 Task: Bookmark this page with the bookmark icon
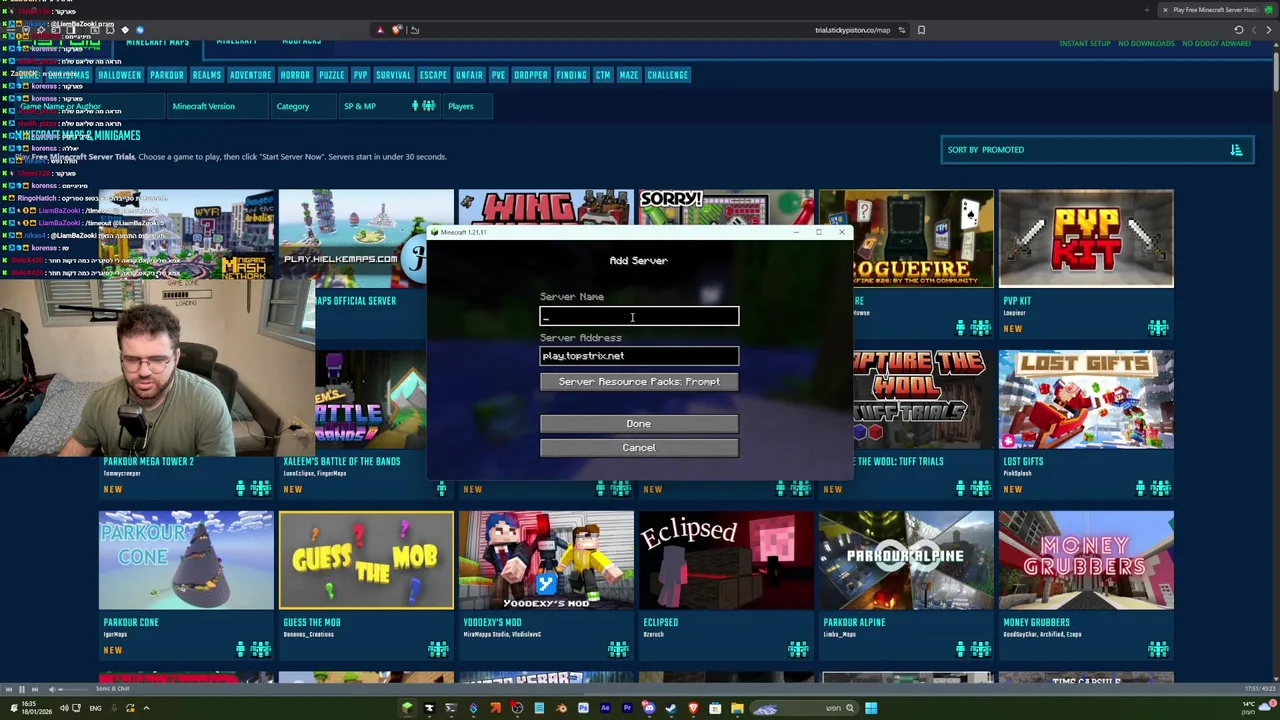[921, 30]
